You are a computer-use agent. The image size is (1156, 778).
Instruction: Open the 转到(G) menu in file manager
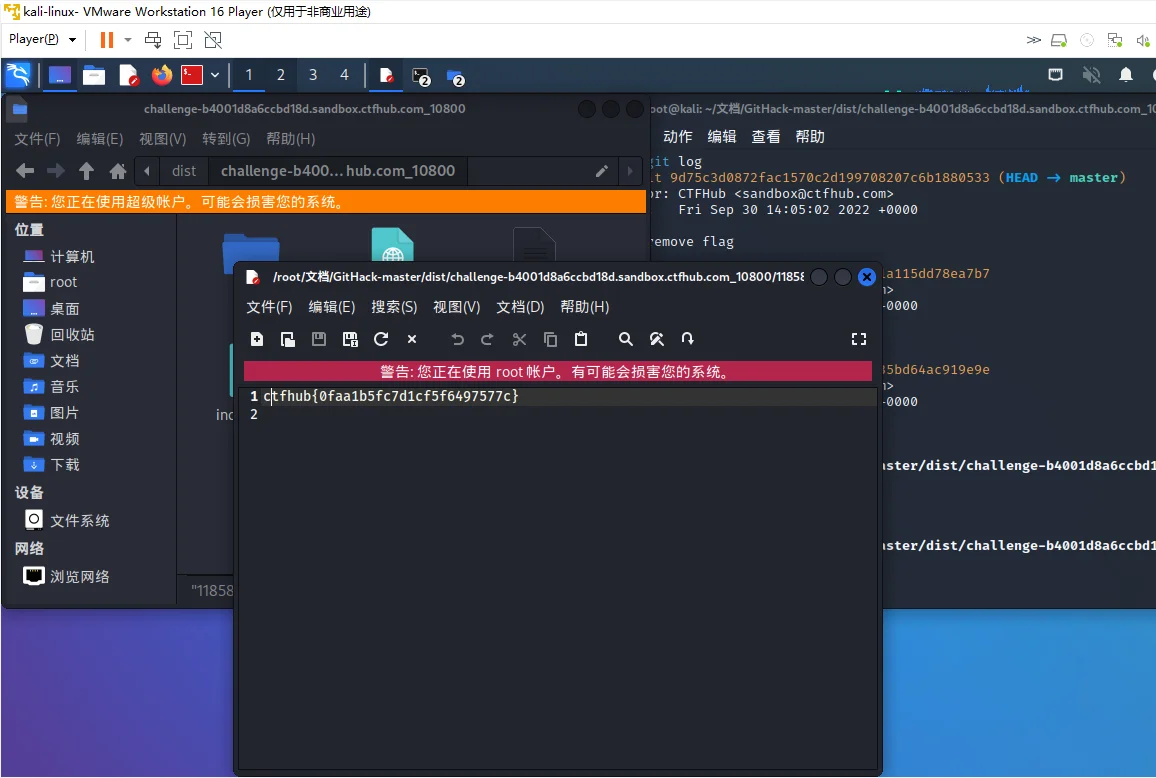[226, 139]
